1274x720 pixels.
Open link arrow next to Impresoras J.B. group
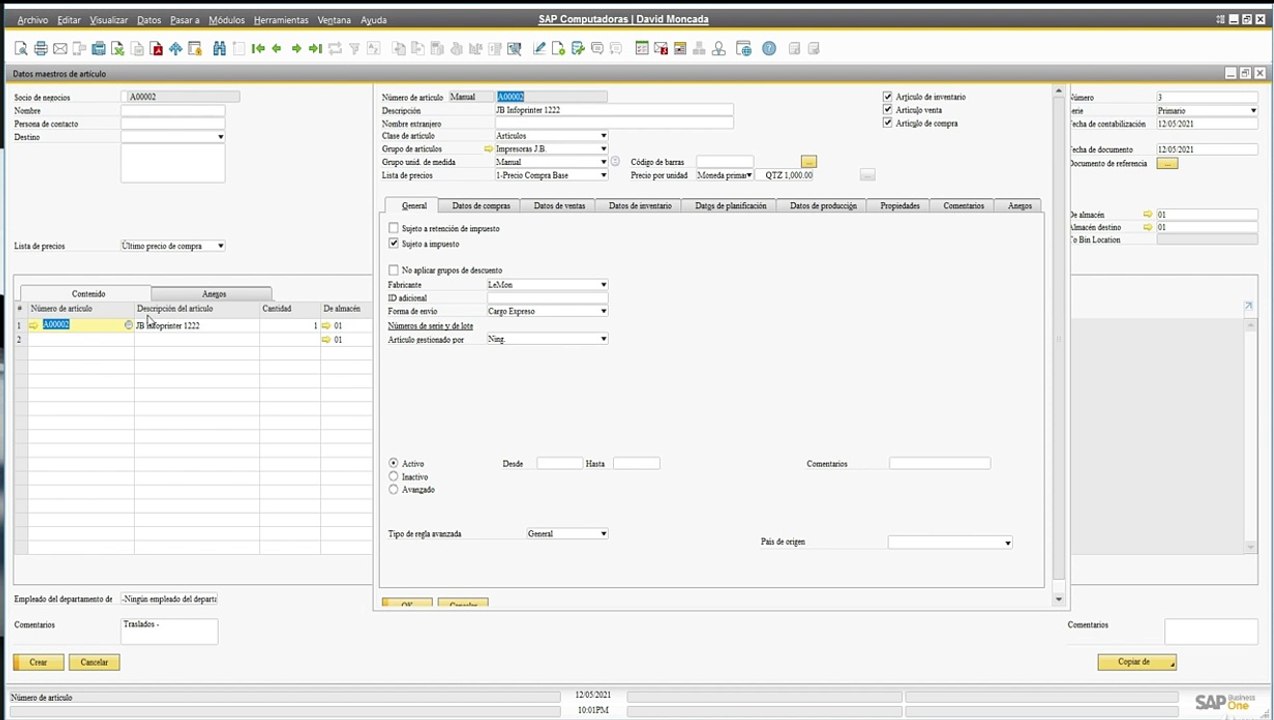coord(489,149)
